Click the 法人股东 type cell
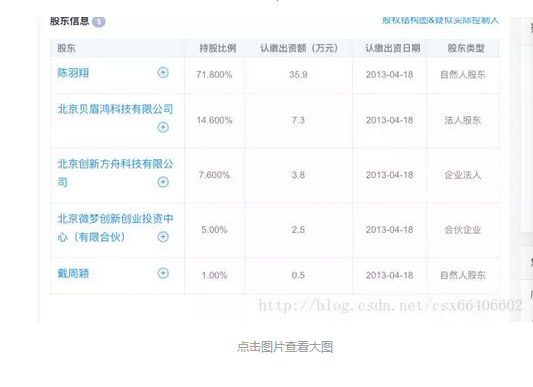Image resolution: width=533 pixels, height=387 pixels. coord(463,120)
